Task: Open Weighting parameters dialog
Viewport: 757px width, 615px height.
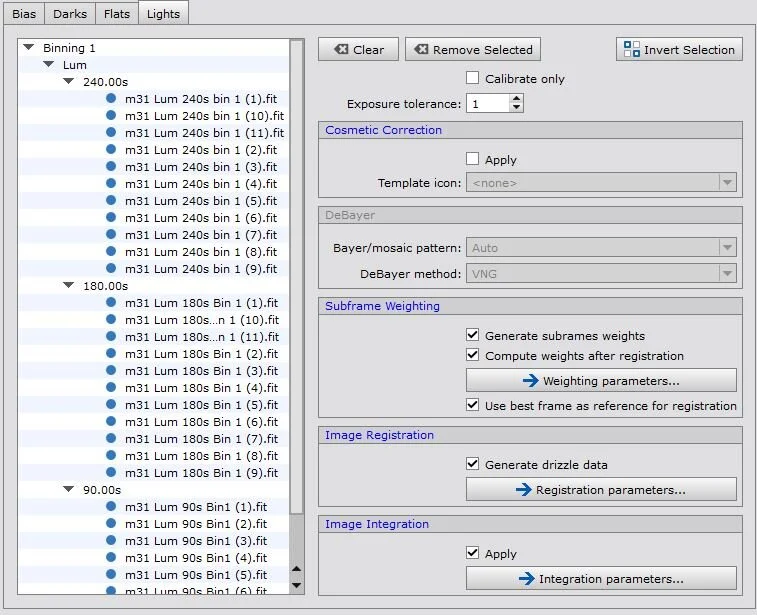Action: click(x=601, y=380)
